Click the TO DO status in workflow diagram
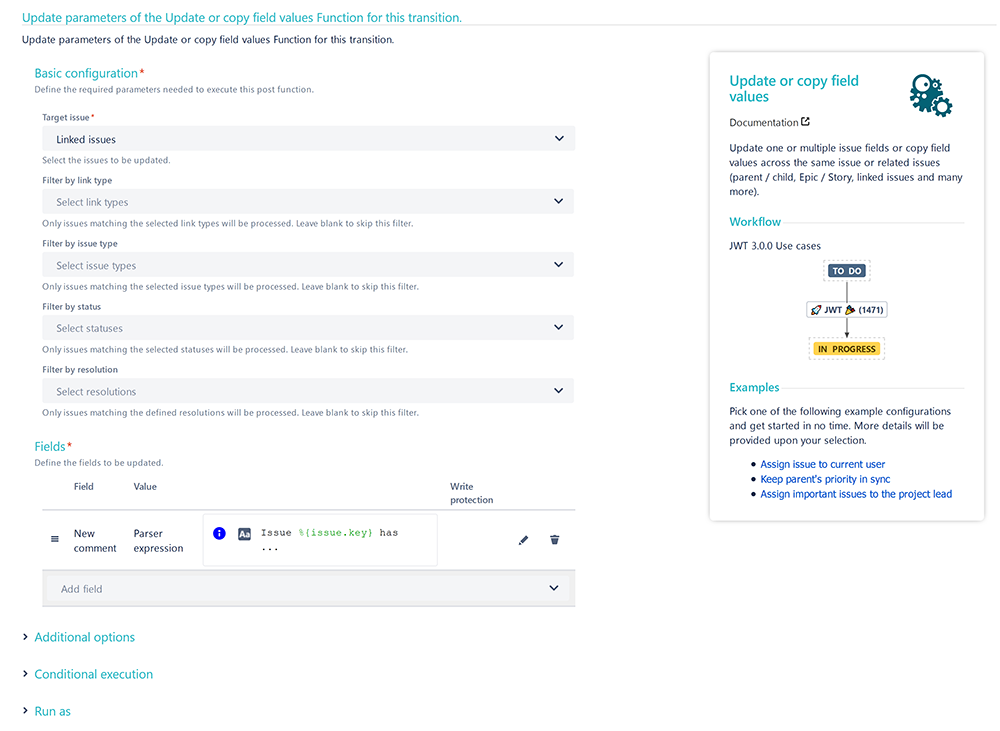This screenshot has width=1000, height=731. pos(847,271)
